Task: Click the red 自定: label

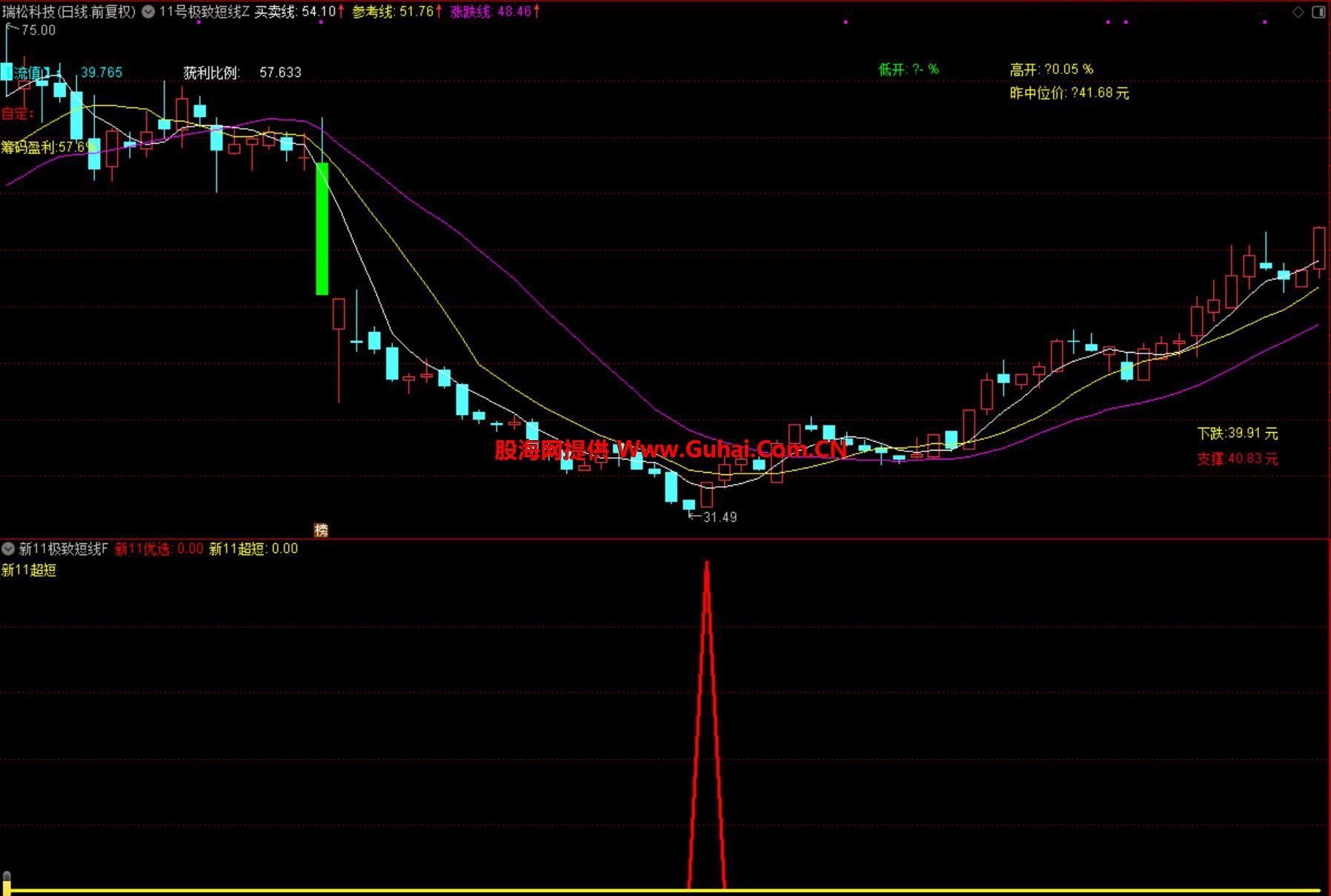Action: 18,113
